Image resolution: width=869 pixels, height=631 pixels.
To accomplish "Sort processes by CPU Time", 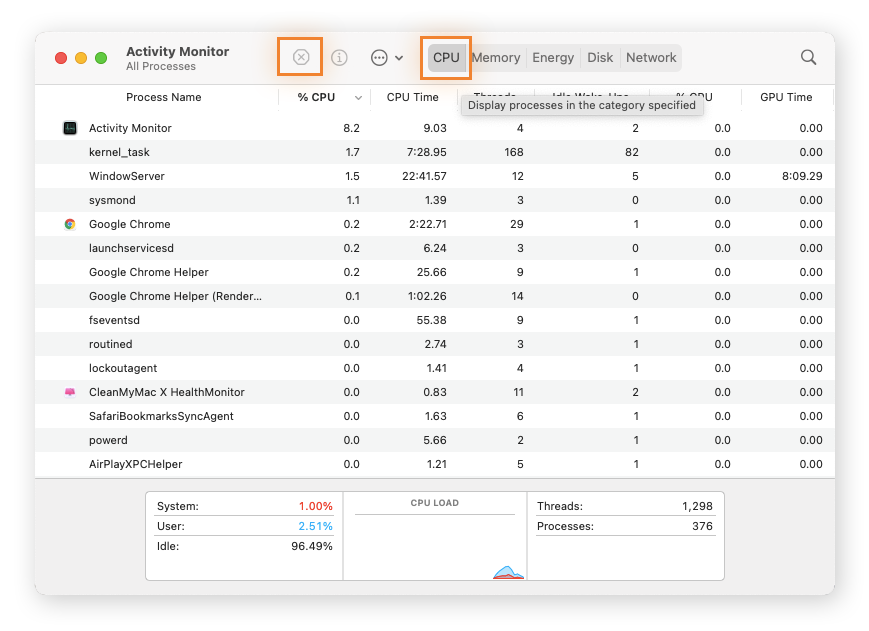I will pos(412,97).
